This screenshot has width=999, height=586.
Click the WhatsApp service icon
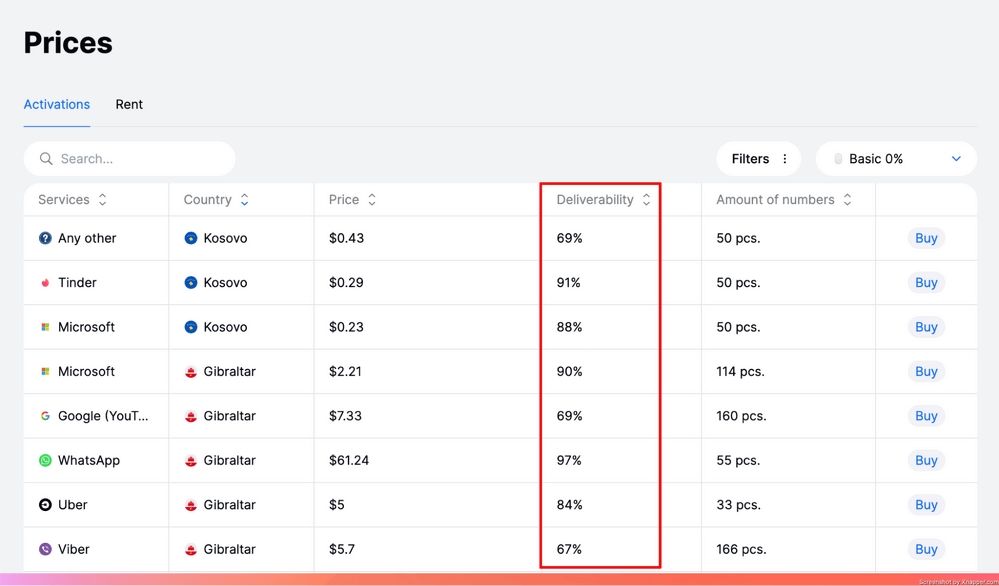pyautogui.click(x=45, y=461)
